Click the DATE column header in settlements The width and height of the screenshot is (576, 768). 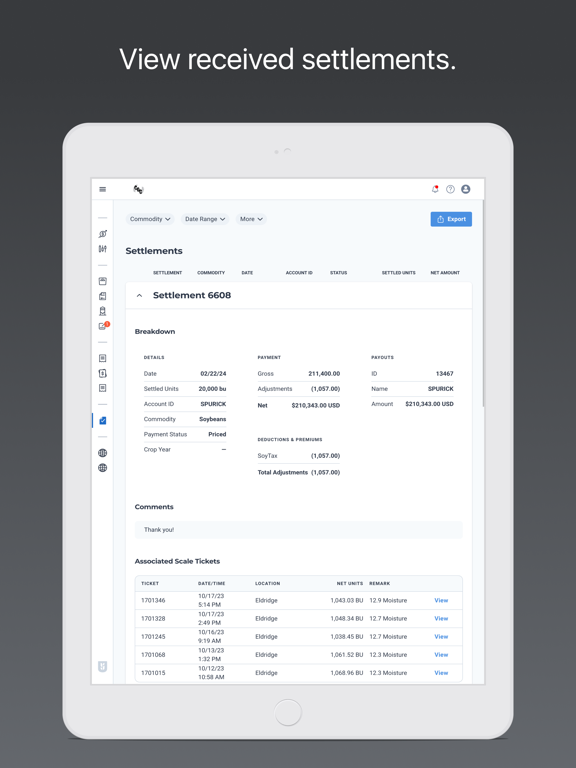pyautogui.click(x=247, y=273)
